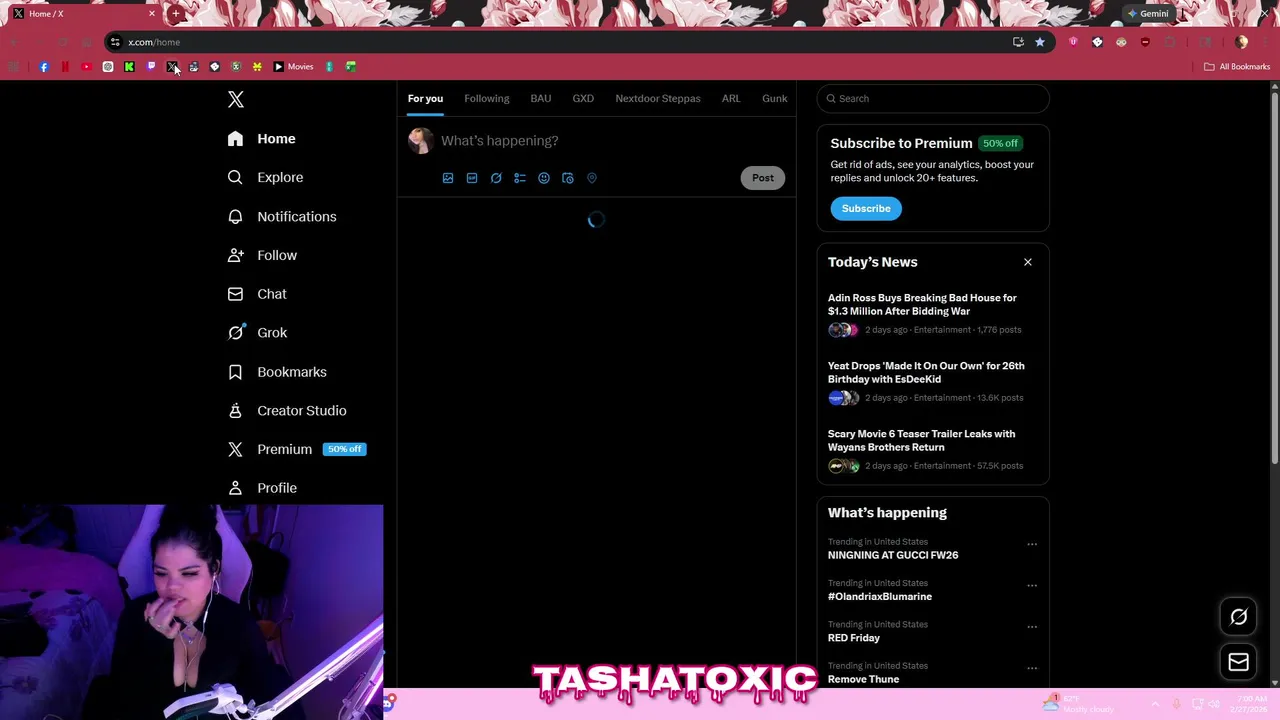Viewport: 1280px width, 720px height.
Task: Open Bookmarks in the sidebar
Action: pyautogui.click(x=277, y=372)
